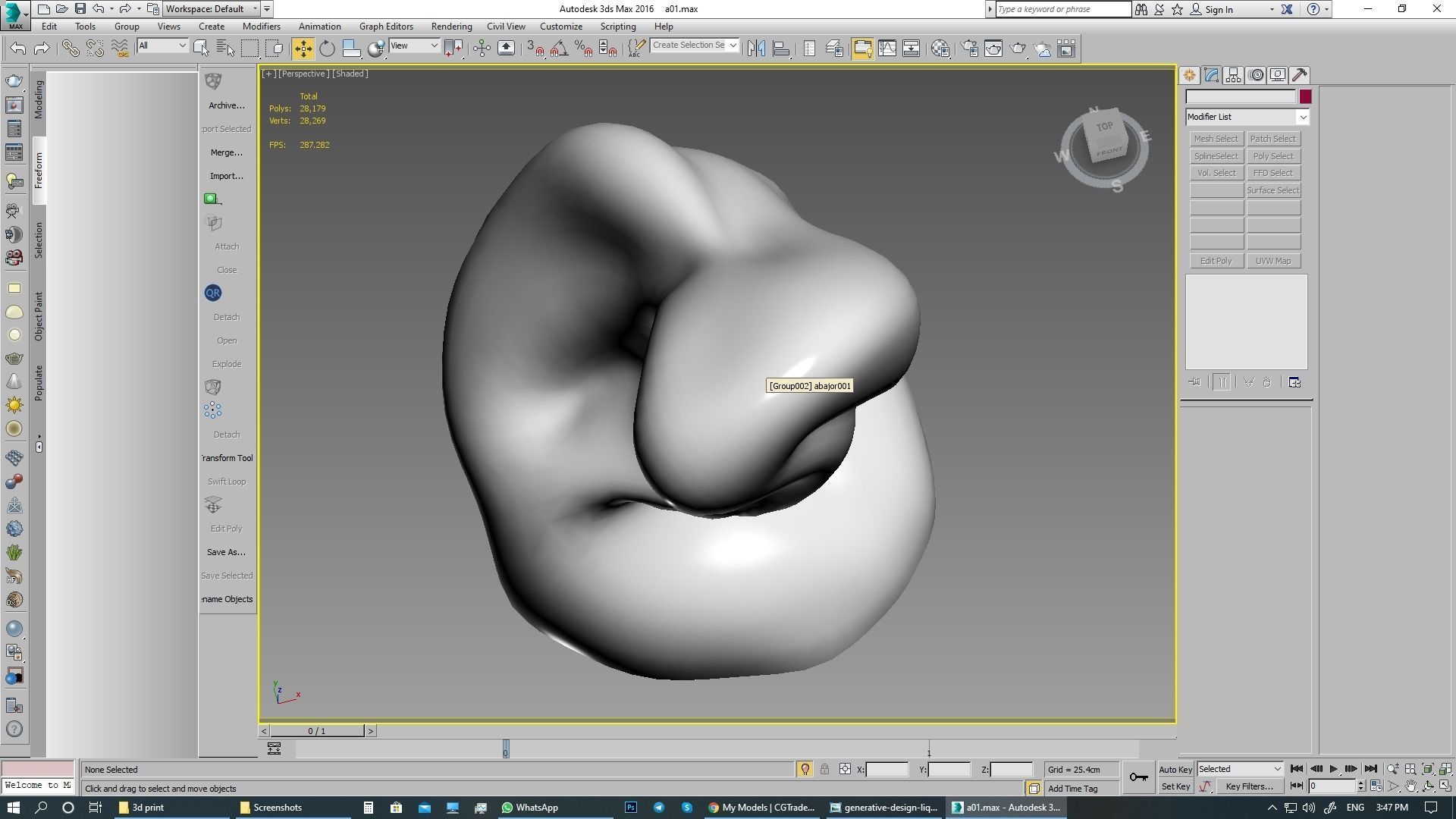Switch to the Freeform ribbon tab
The width and height of the screenshot is (1456, 819).
coord(39,171)
